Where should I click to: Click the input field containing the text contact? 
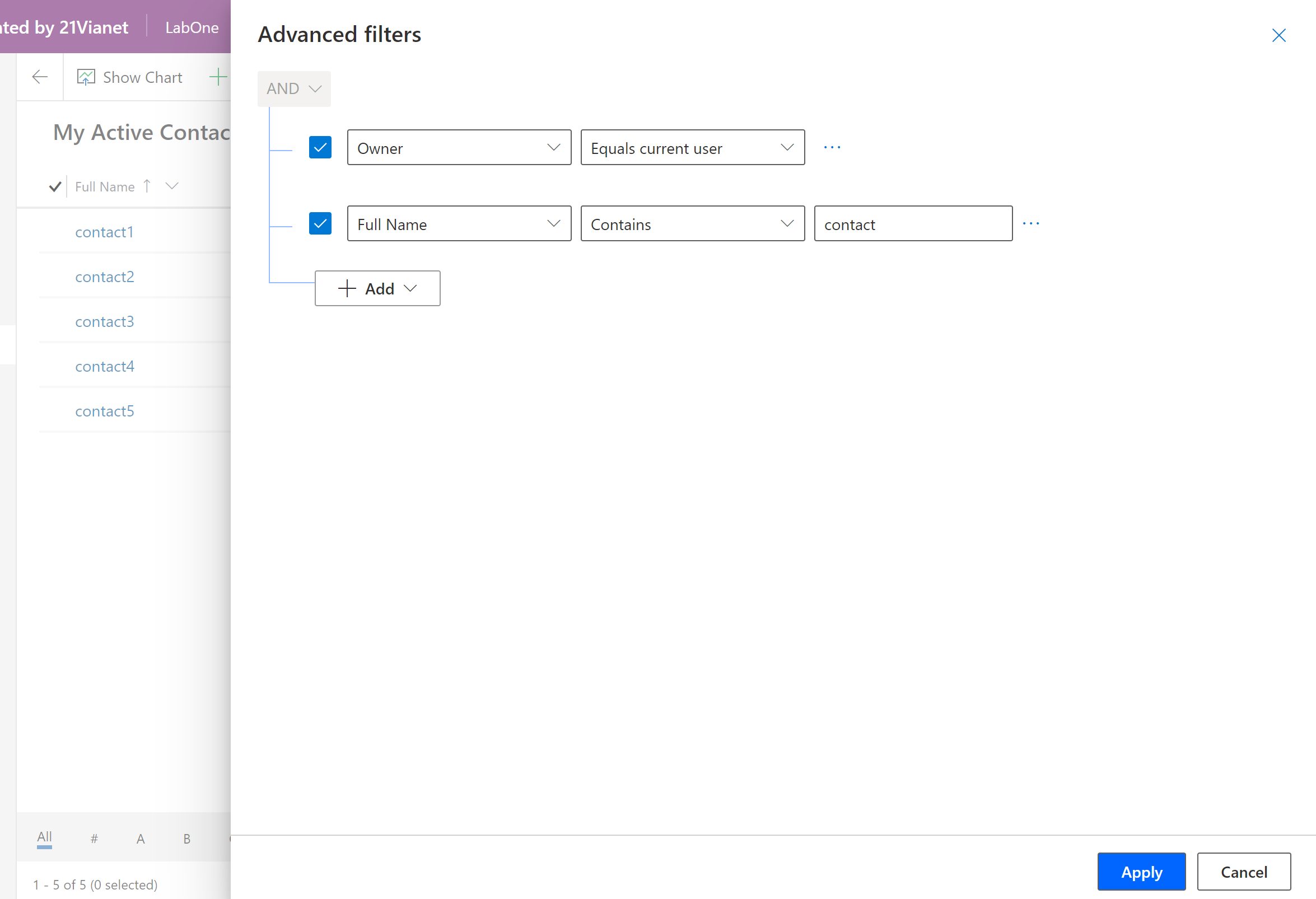[x=912, y=223]
